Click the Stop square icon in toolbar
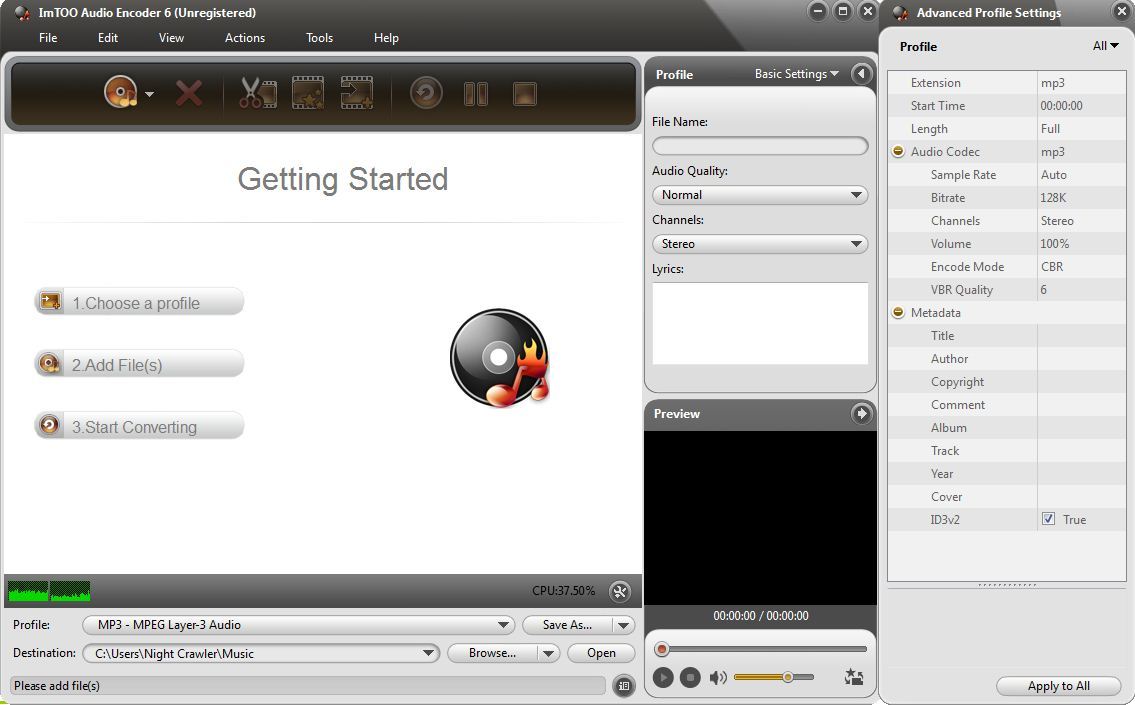This screenshot has height=705, width=1135. click(525, 93)
